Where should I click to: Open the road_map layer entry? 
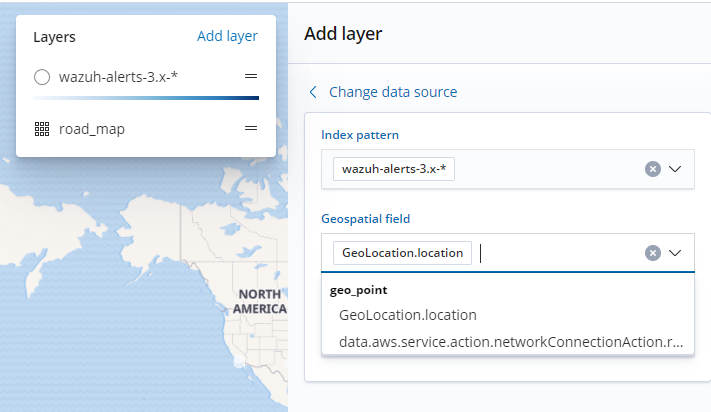tap(92, 129)
